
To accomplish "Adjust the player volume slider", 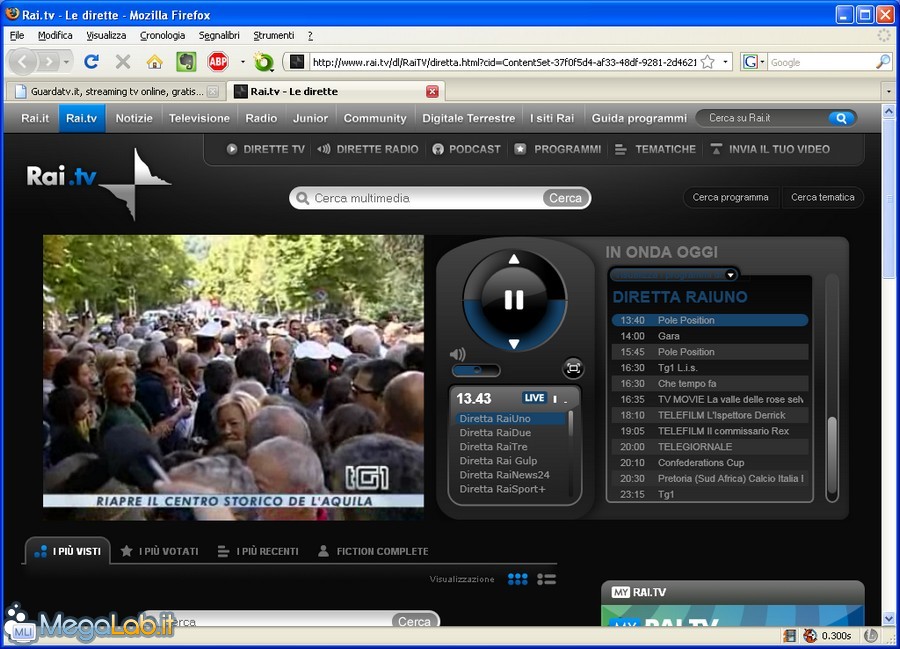I will pos(476,371).
